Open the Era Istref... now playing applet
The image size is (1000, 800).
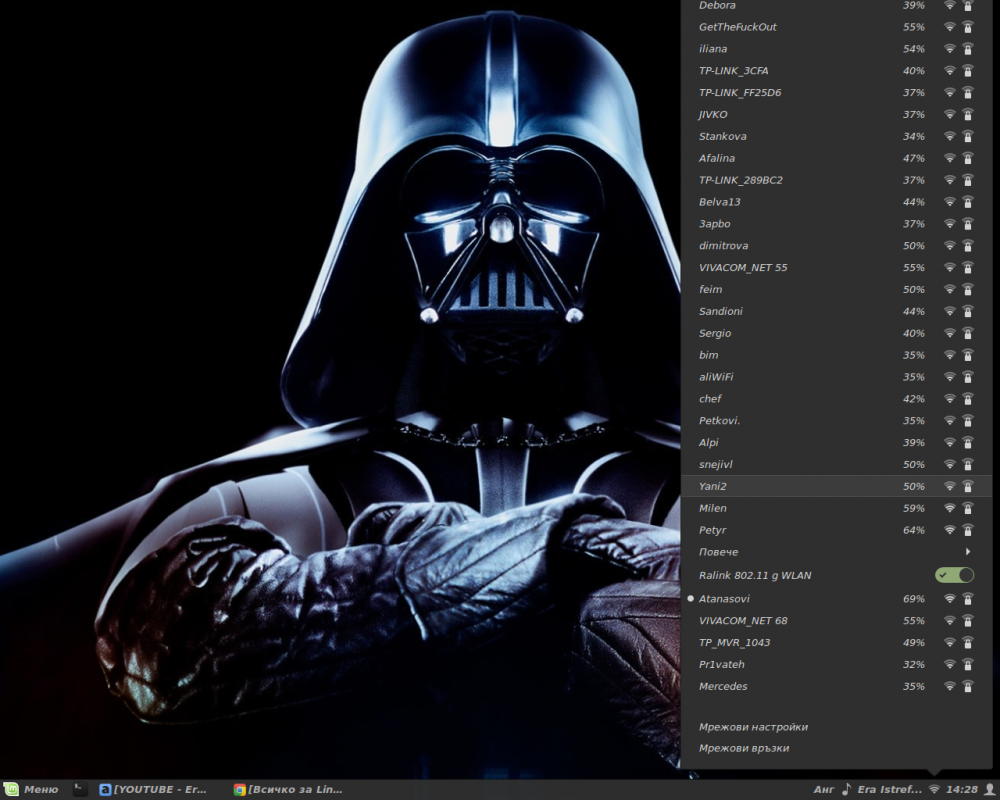pyautogui.click(x=889, y=789)
